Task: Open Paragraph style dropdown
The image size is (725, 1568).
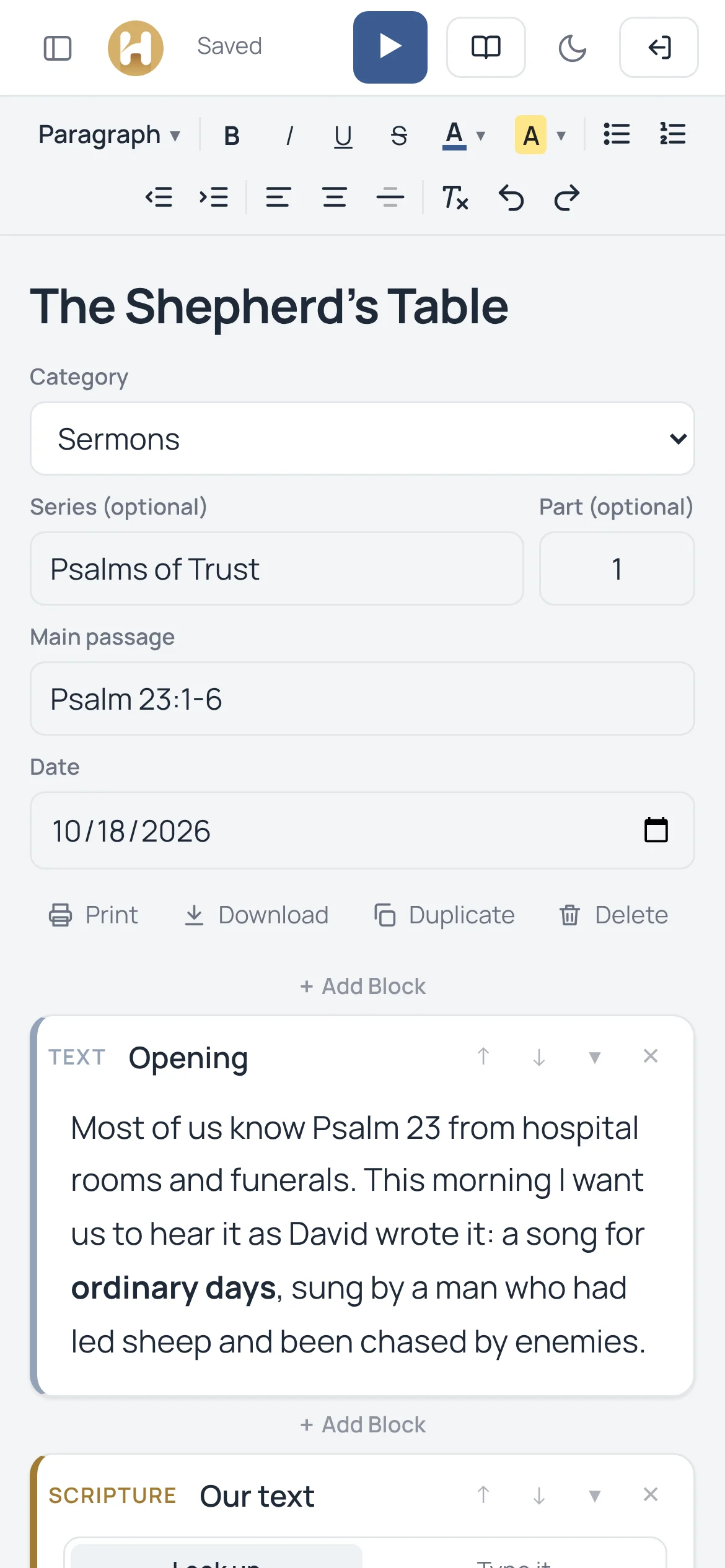Action: pos(109,135)
